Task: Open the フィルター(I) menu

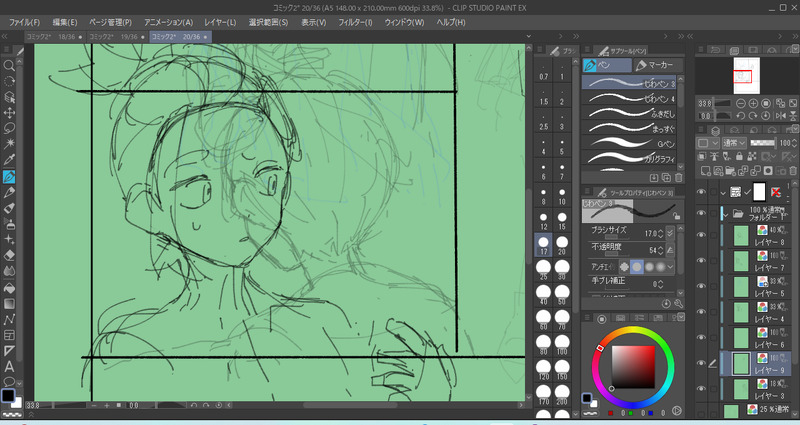Action: click(x=355, y=22)
